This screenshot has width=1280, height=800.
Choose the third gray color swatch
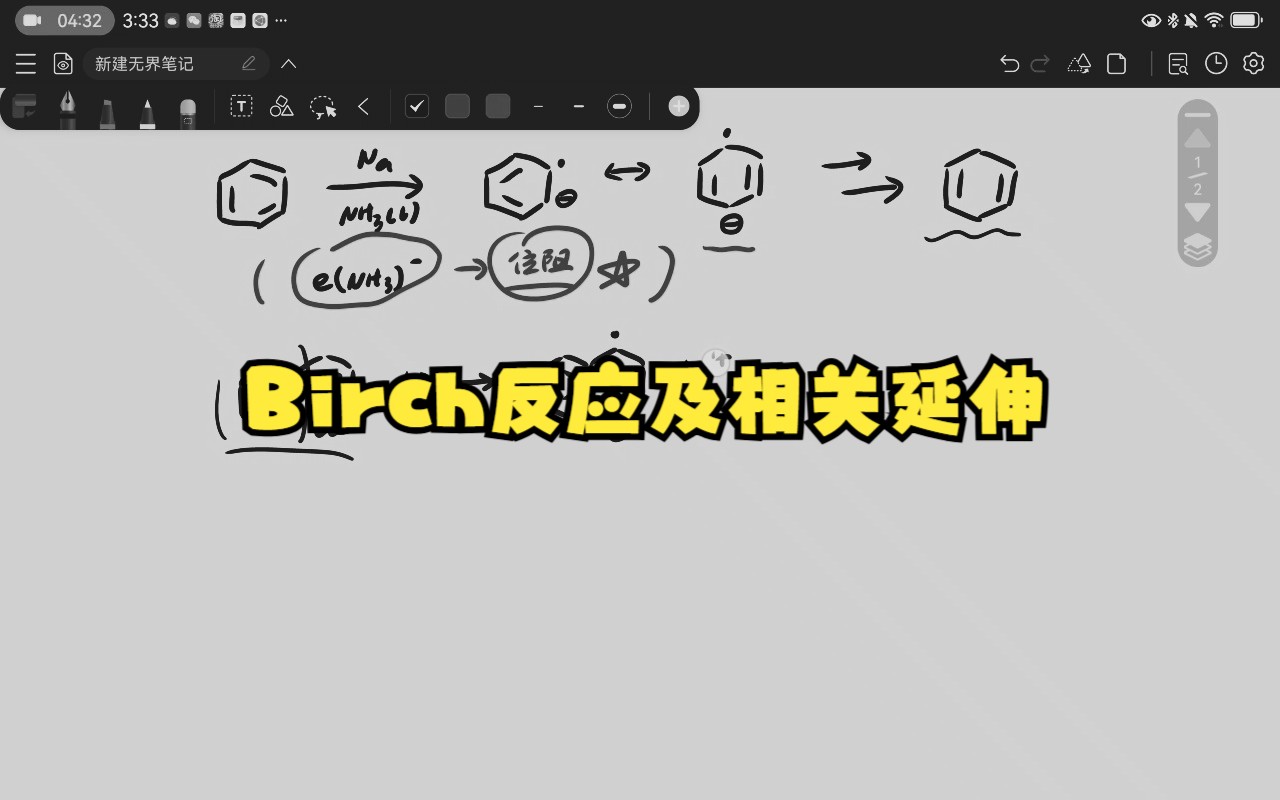click(498, 106)
